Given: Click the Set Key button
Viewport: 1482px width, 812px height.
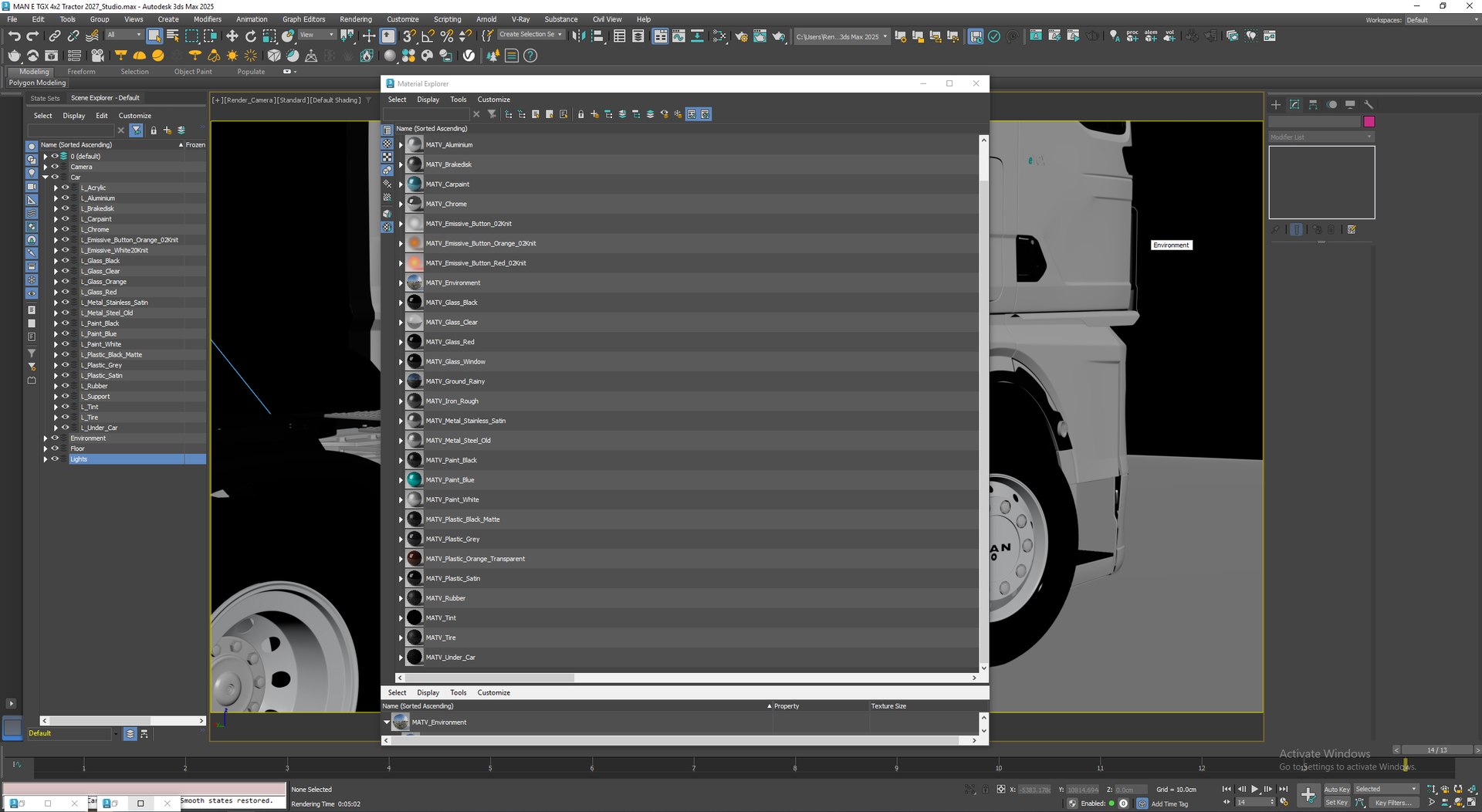Looking at the screenshot, I should [x=1337, y=803].
